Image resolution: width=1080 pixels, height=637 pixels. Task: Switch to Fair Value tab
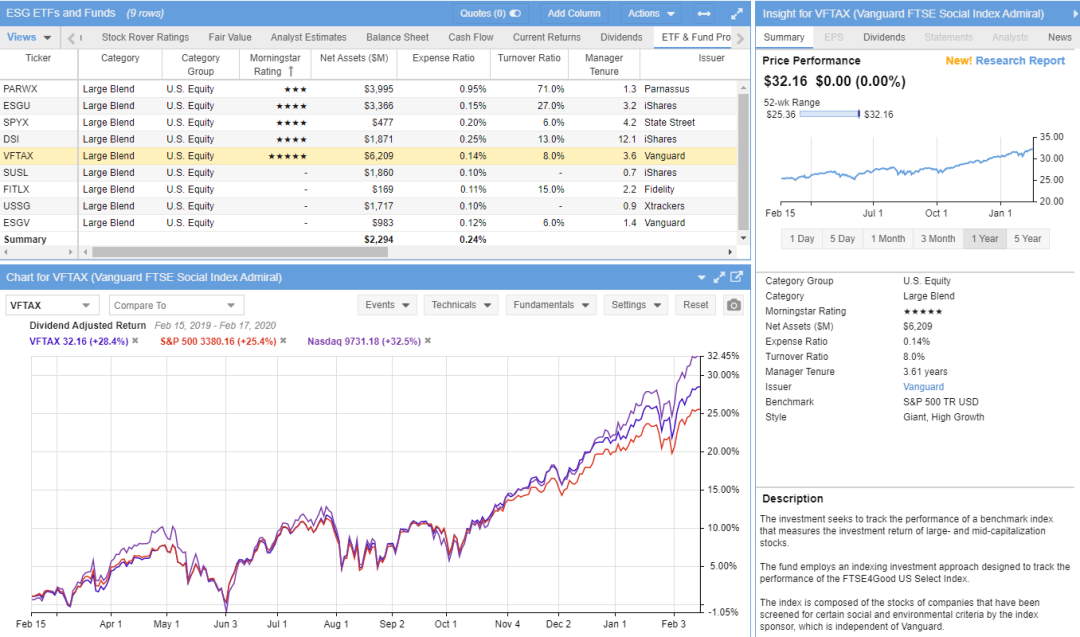(x=229, y=37)
